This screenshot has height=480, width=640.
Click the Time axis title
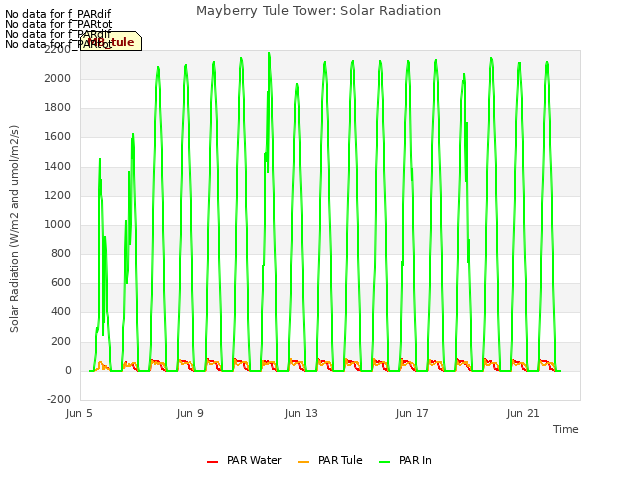tap(566, 429)
